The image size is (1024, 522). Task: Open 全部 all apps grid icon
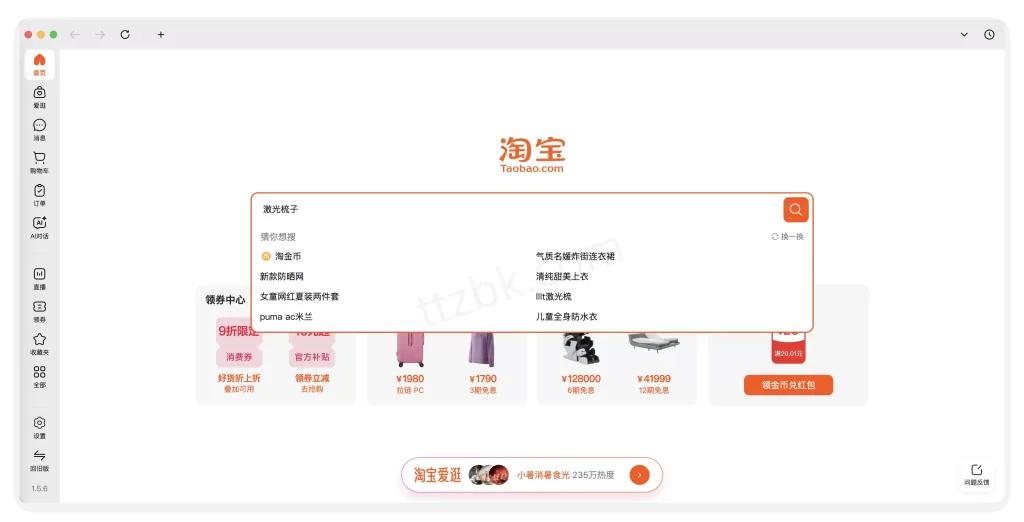click(x=39, y=377)
